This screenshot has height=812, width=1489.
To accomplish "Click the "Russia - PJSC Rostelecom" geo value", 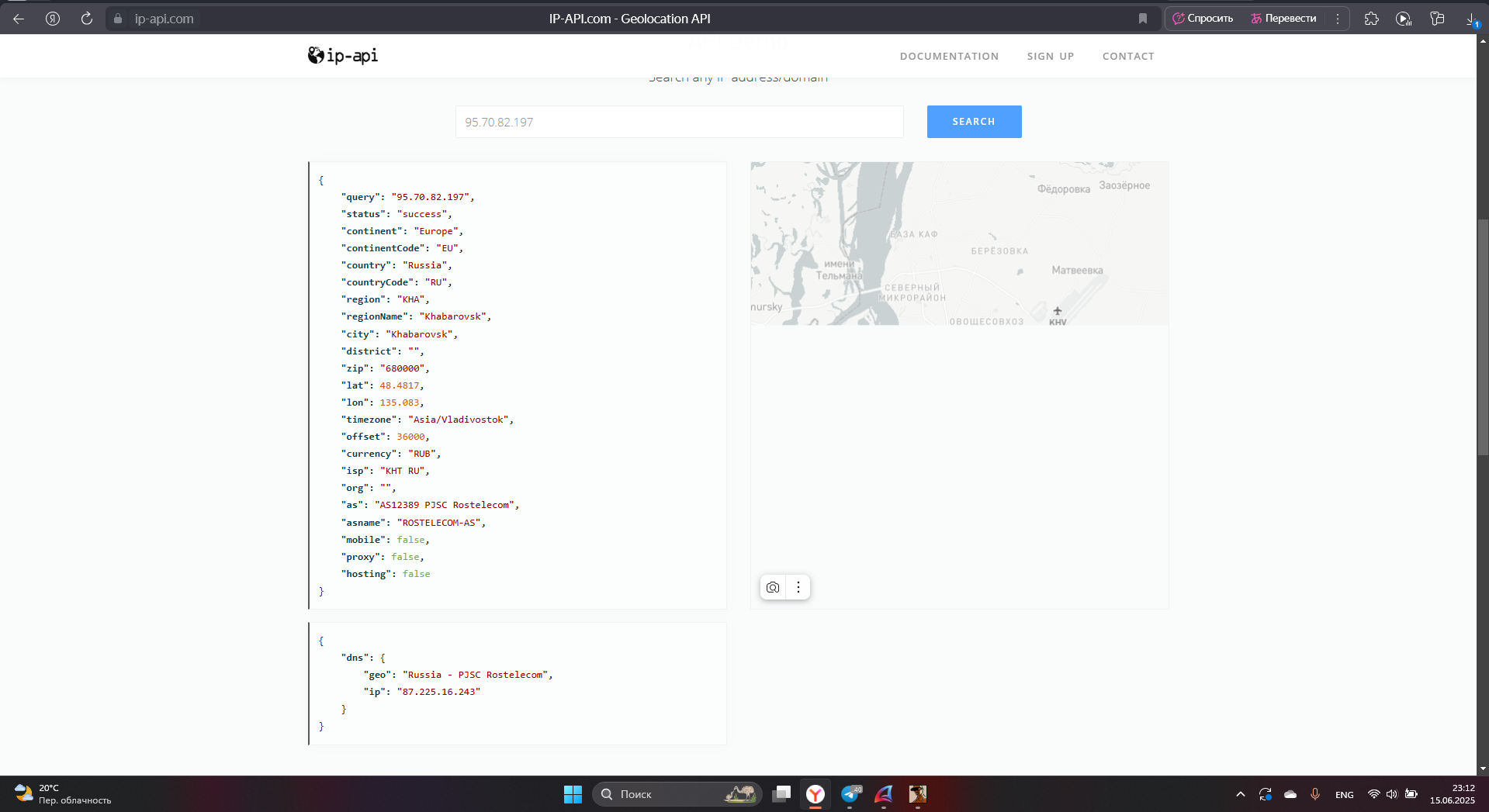I will pos(475,675).
